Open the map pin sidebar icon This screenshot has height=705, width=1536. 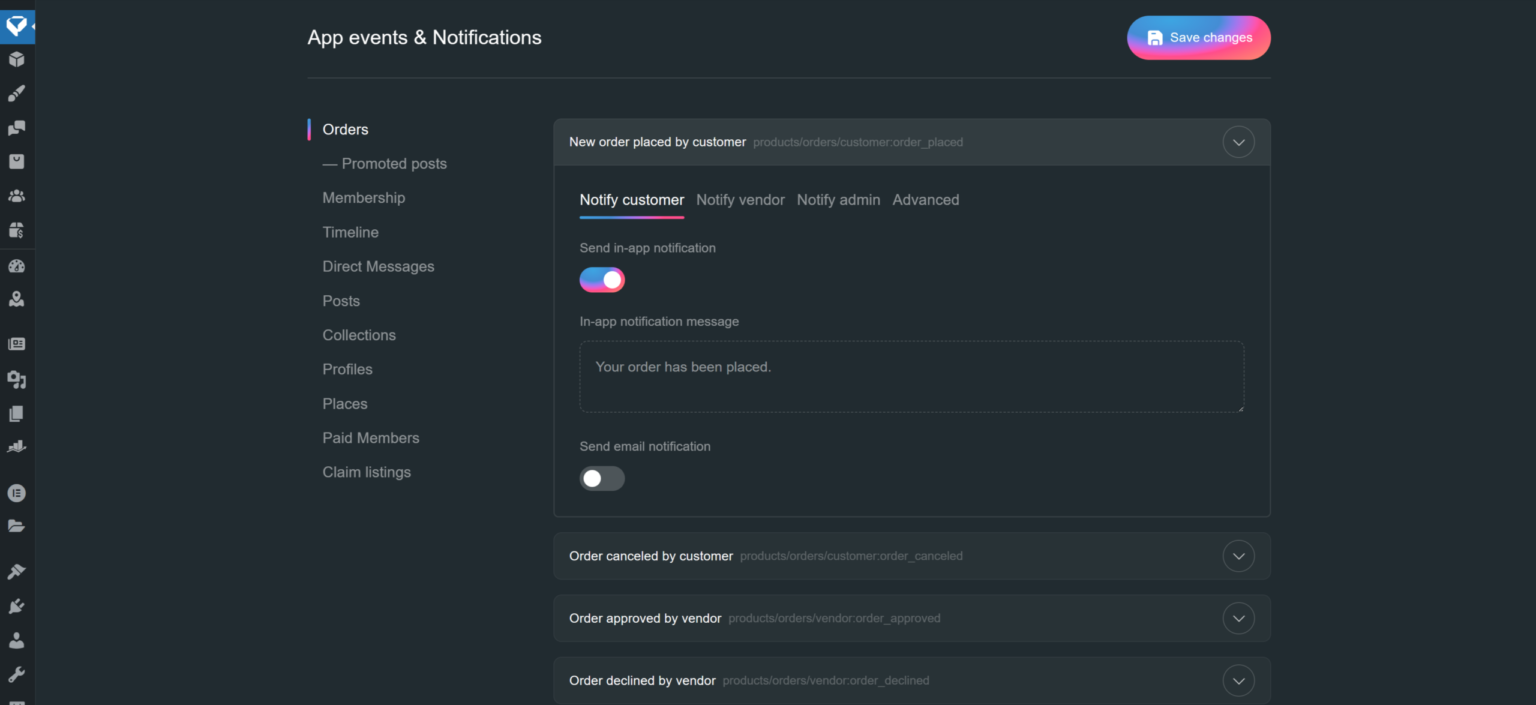(x=16, y=299)
